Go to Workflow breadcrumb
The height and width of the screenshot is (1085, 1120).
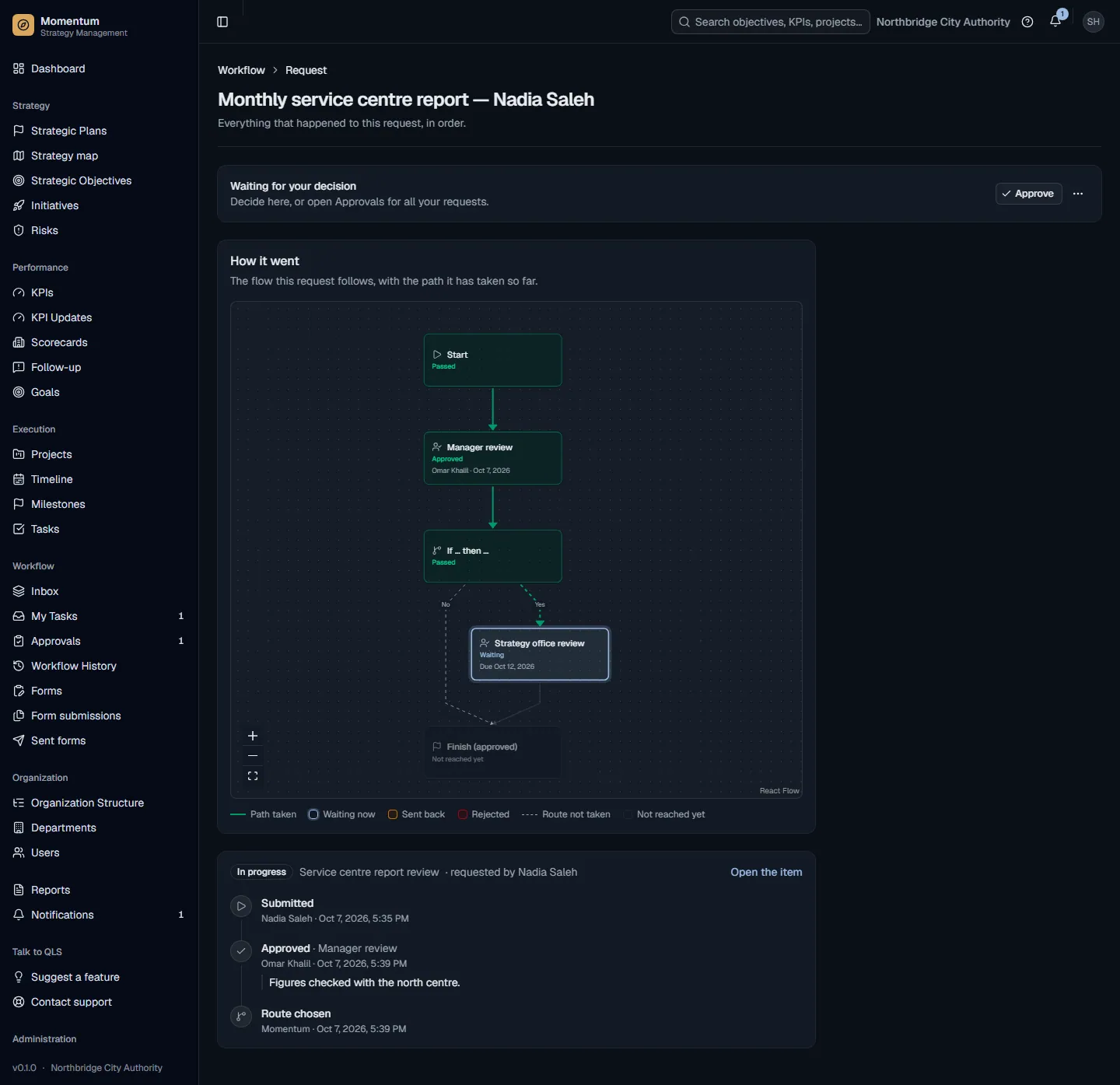(x=241, y=70)
